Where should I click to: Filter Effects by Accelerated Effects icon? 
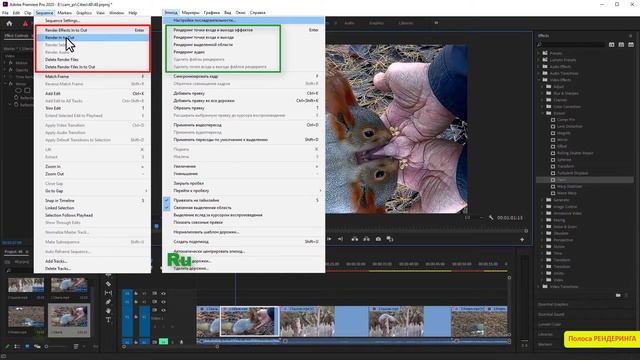[x=611, y=44]
